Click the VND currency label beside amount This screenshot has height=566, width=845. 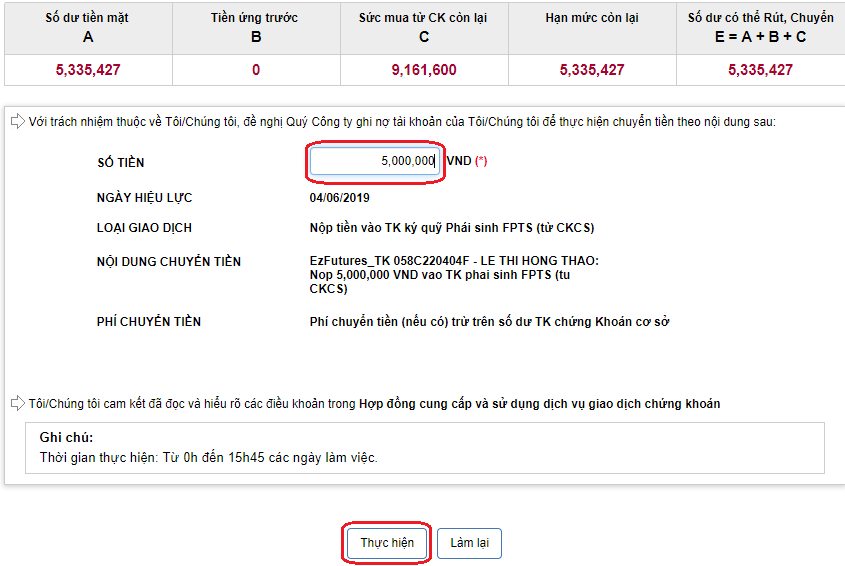(x=459, y=161)
